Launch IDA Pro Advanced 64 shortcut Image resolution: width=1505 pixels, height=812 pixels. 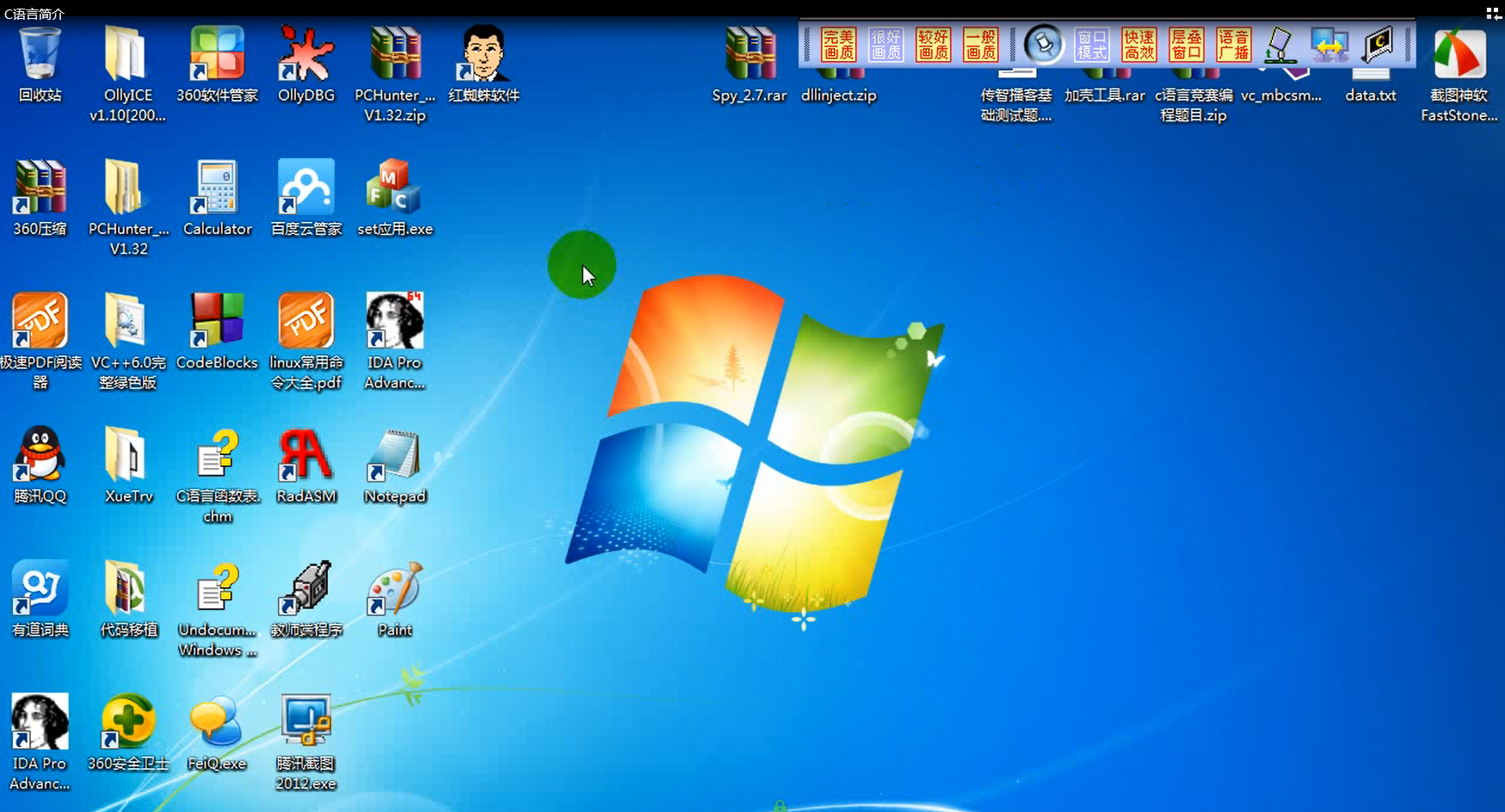tap(395, 320)
